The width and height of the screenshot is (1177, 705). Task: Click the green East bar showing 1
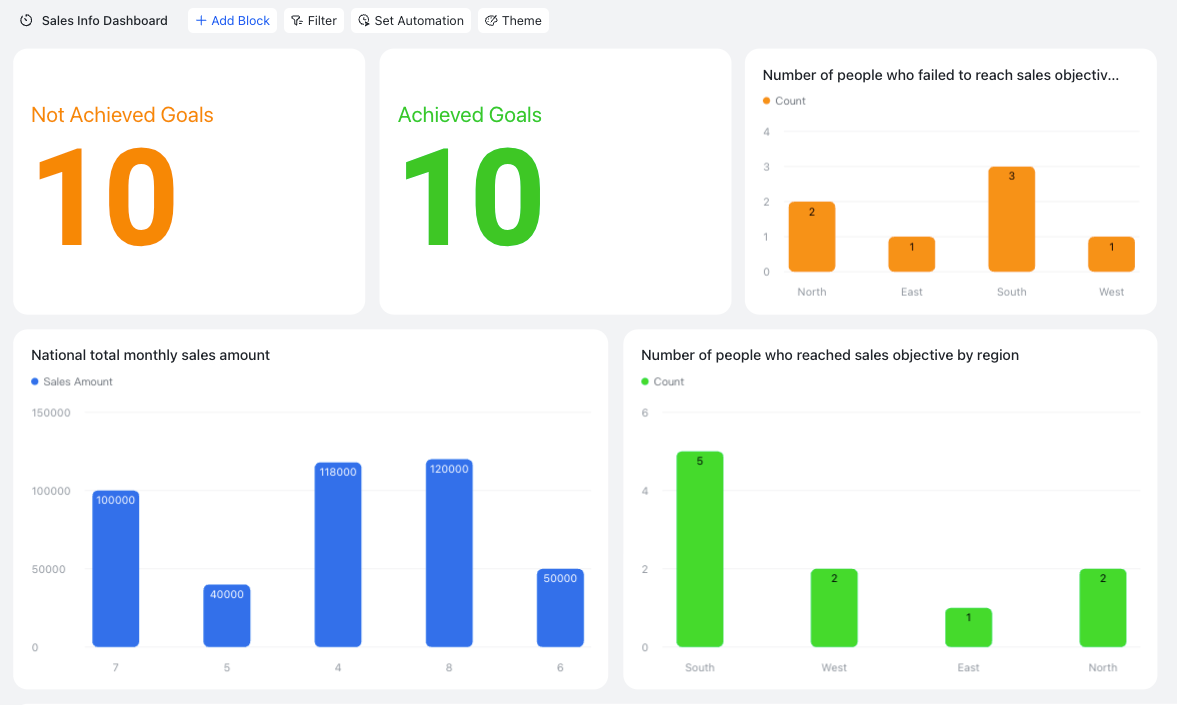(x=968, y=628)
